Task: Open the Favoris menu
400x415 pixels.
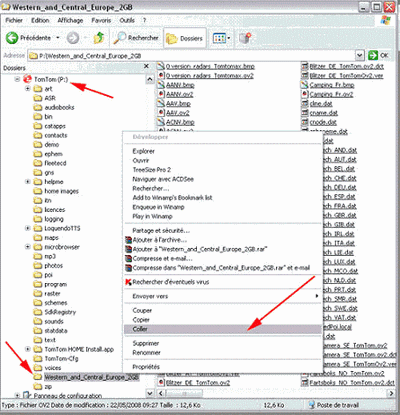Action: (101, 20)
